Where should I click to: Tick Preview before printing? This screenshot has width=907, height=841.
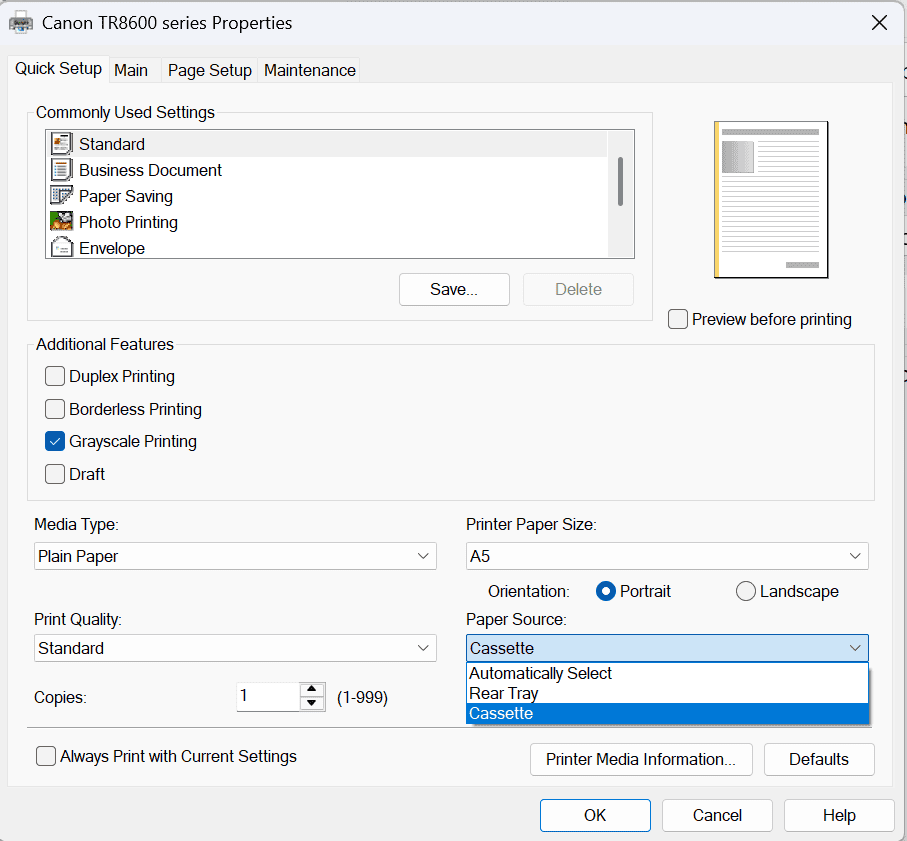tap(678, 320)
